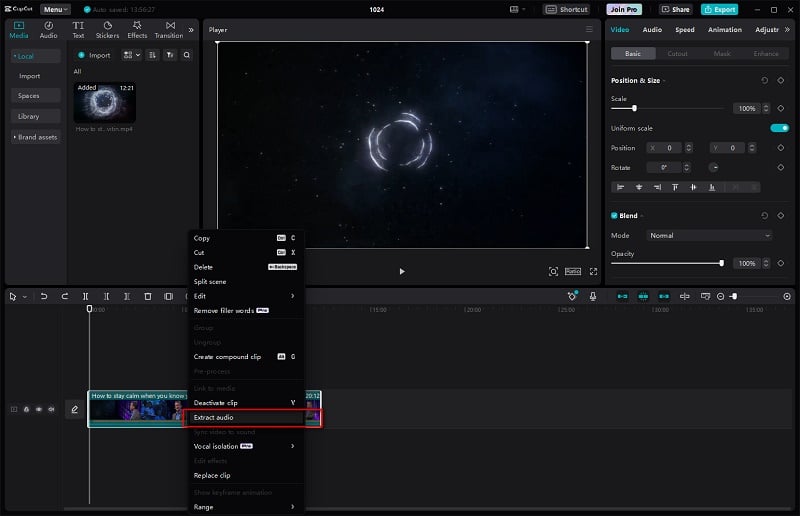Select the Basic sub-tab
The width and height of the screenshot is (800, 516).
tap(633, 54)
